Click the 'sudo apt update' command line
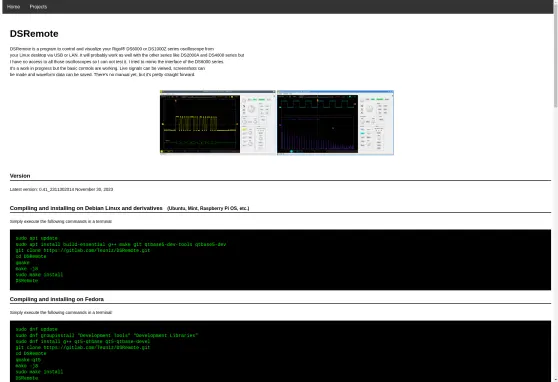The image size is (558, 382). (36, 238)
